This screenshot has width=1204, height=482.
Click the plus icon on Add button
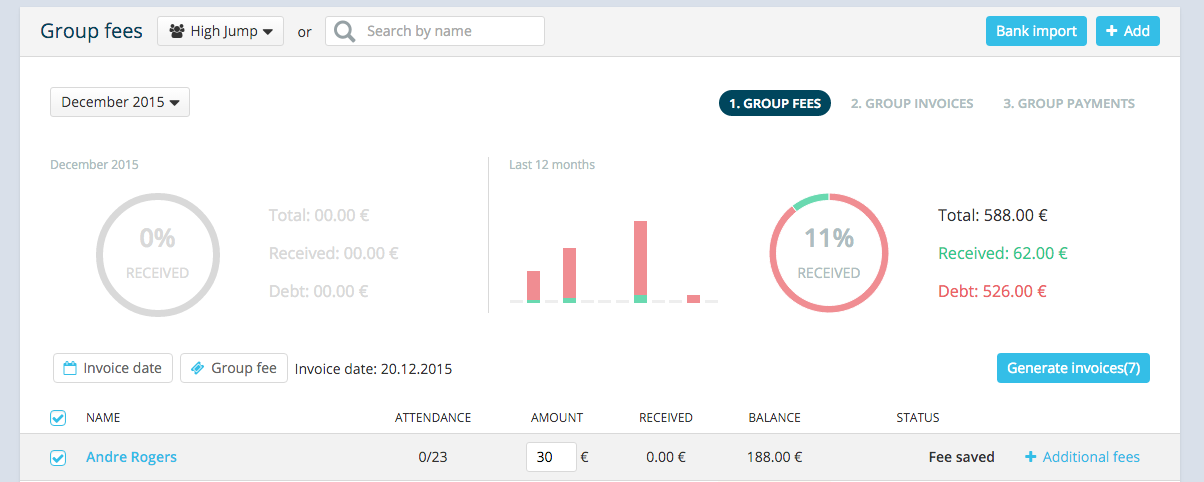(1111, 31)
